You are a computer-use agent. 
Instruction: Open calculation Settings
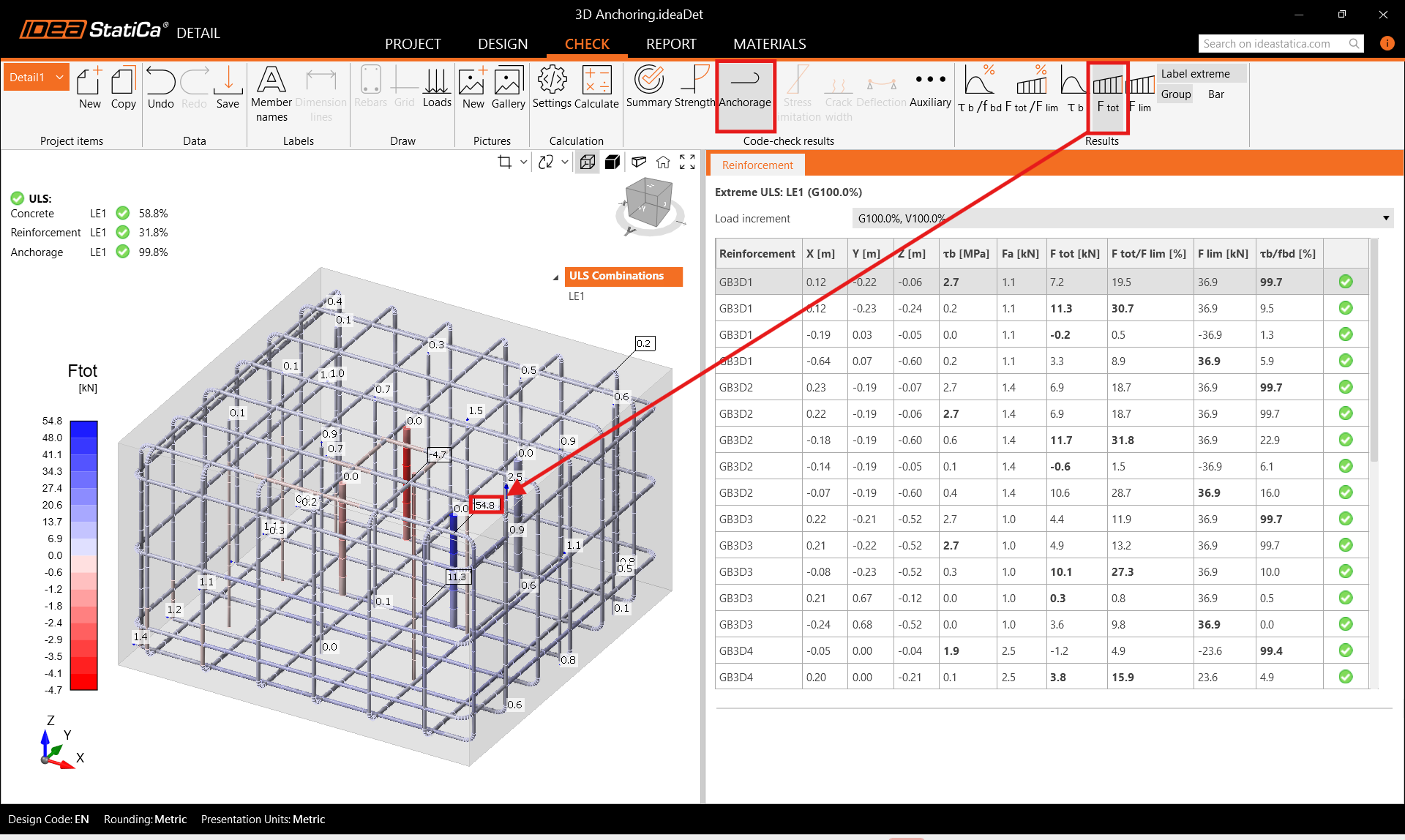[x=552, y=87]
